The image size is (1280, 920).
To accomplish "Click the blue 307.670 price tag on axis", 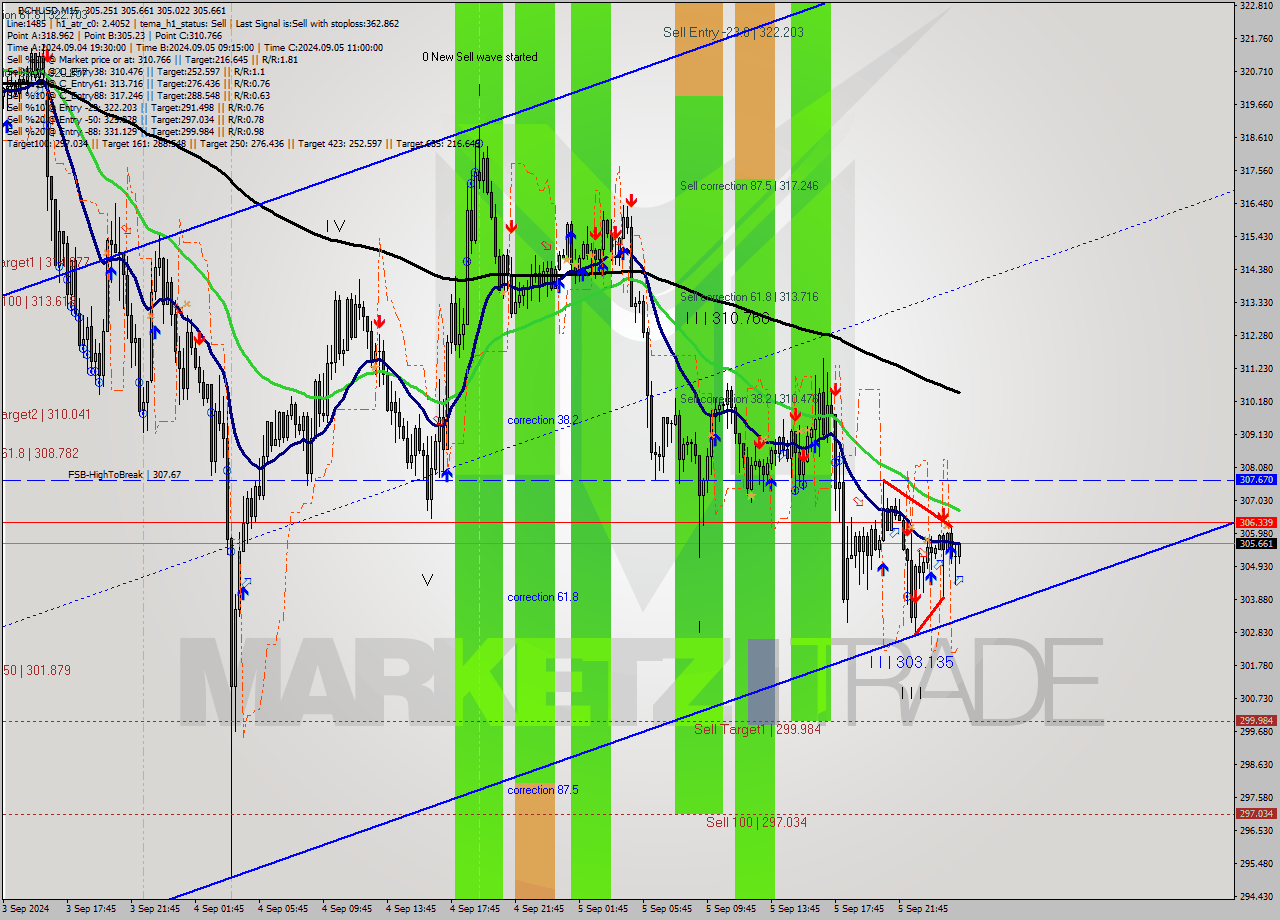I will [1256, 480].
